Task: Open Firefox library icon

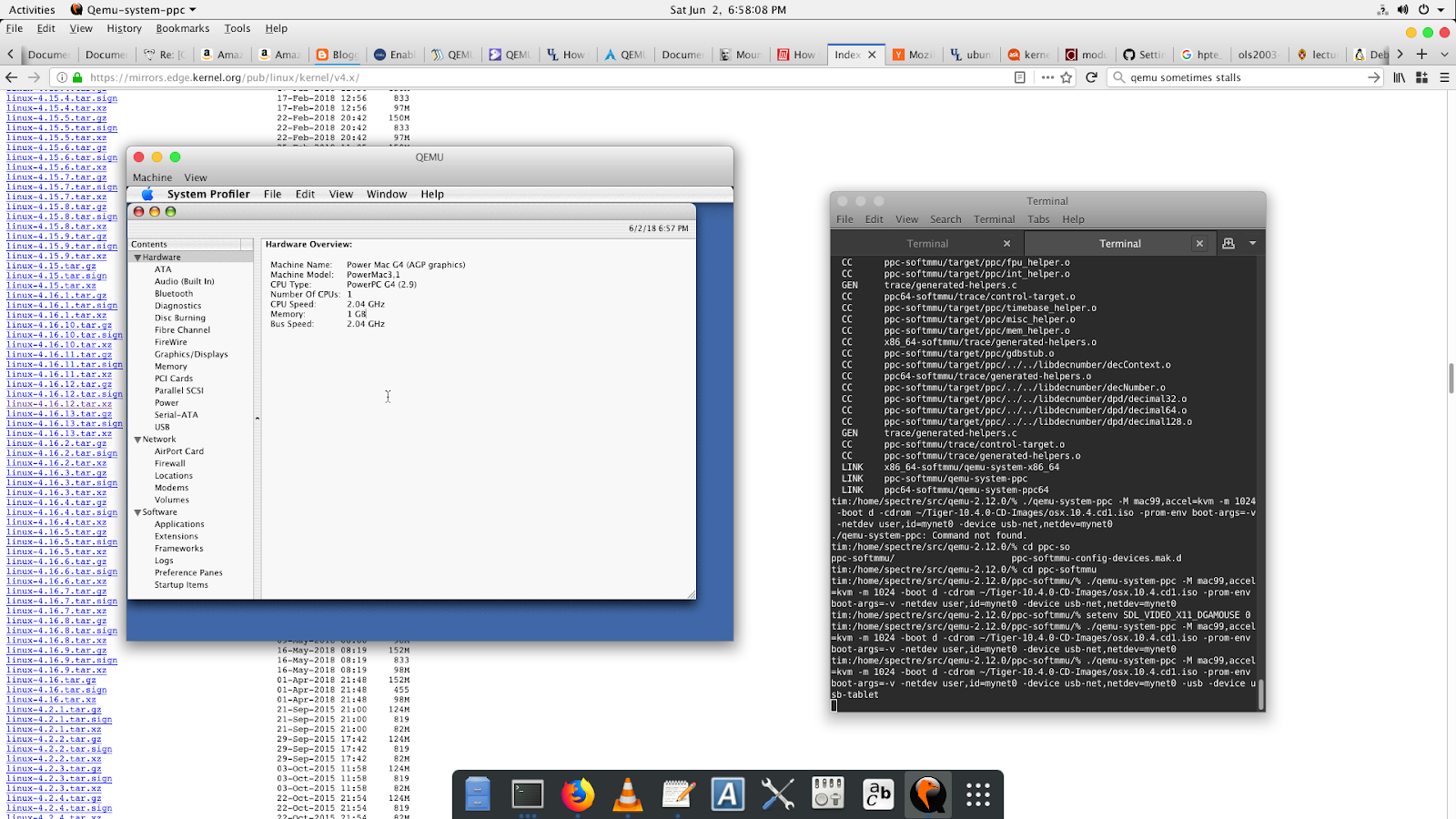Action: tap(1400, 77)
